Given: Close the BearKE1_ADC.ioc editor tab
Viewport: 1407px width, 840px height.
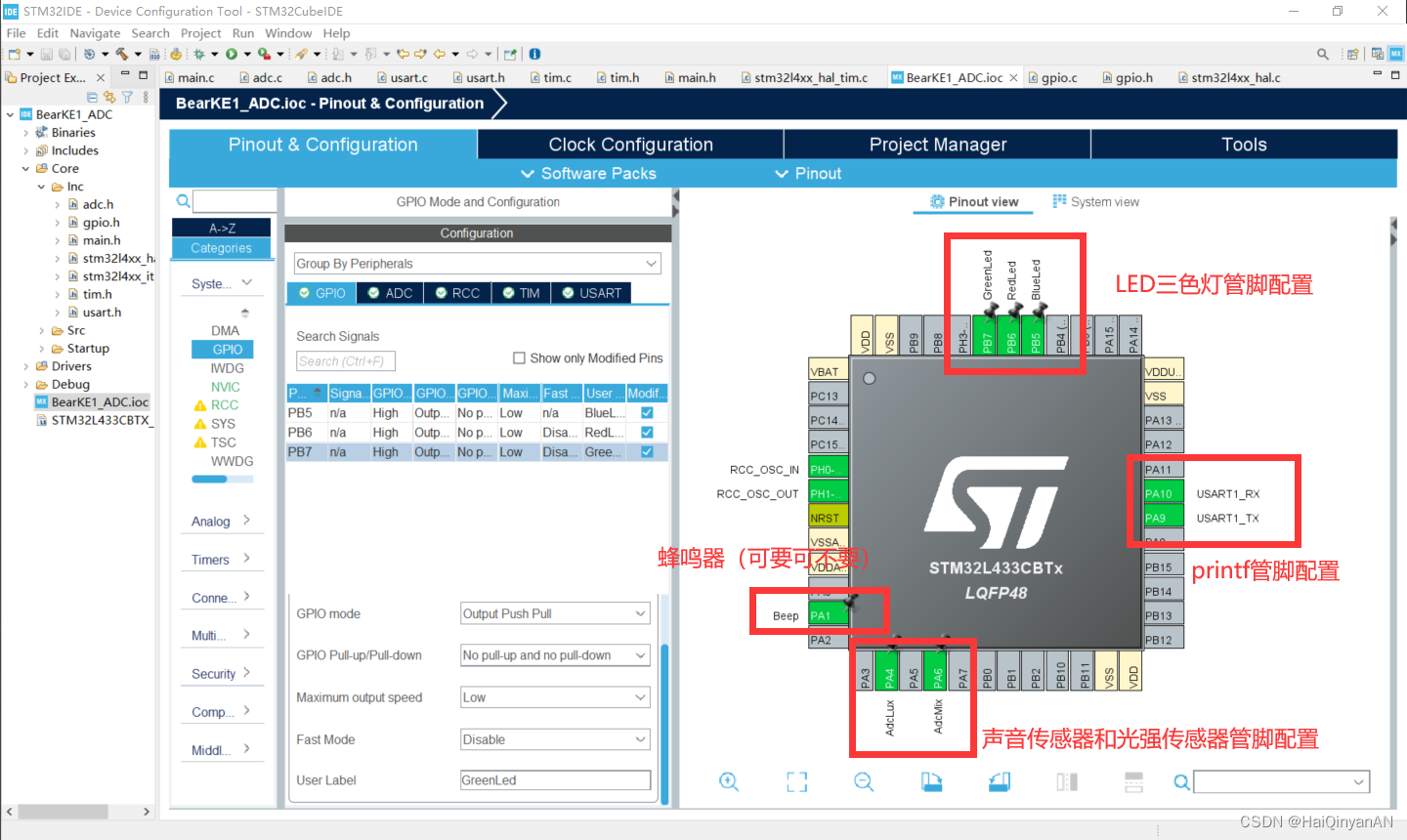Looking at the screenshot, I should [x=1013, y=77].
